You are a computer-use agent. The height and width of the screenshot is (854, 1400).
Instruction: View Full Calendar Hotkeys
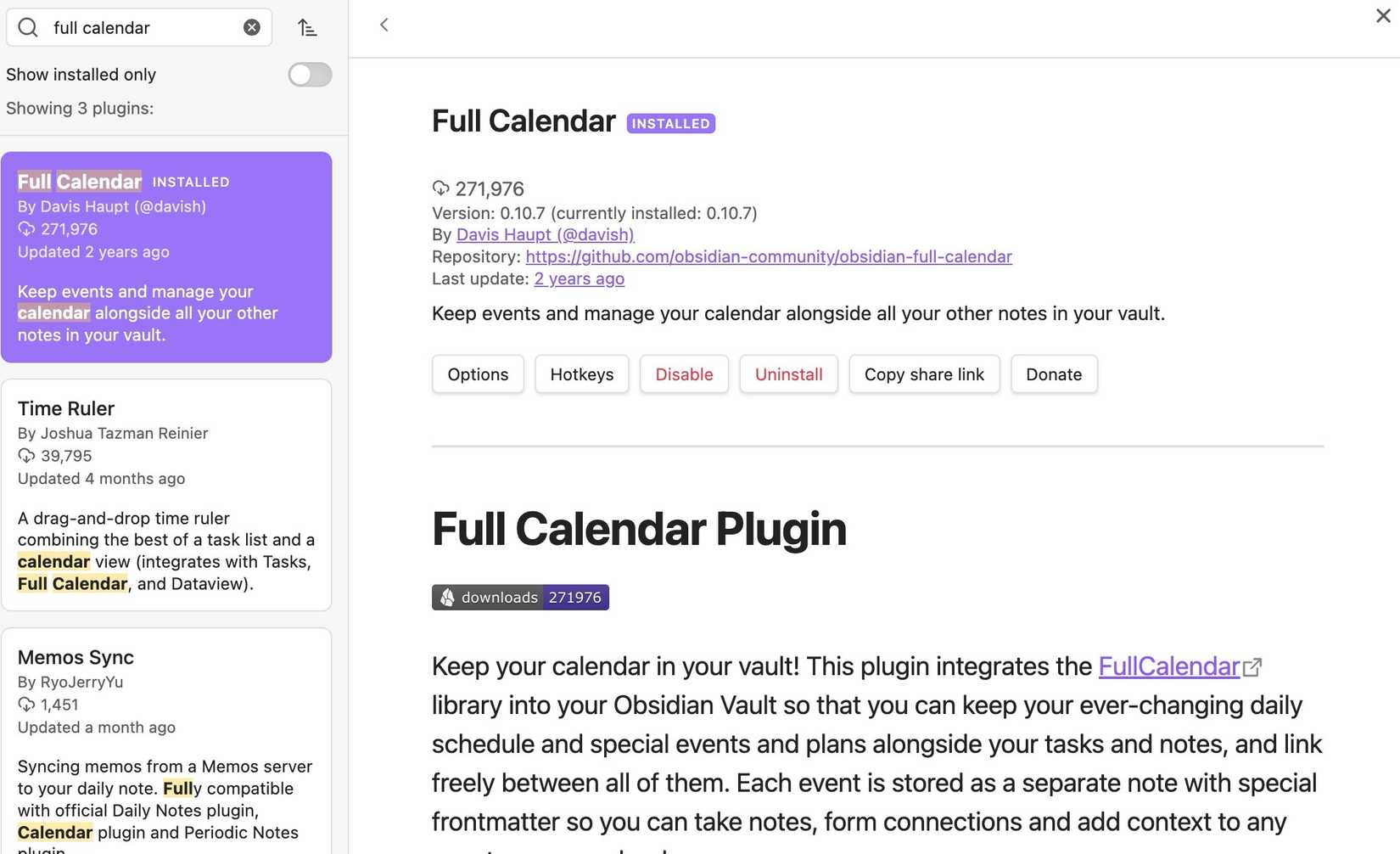point(581,374)
